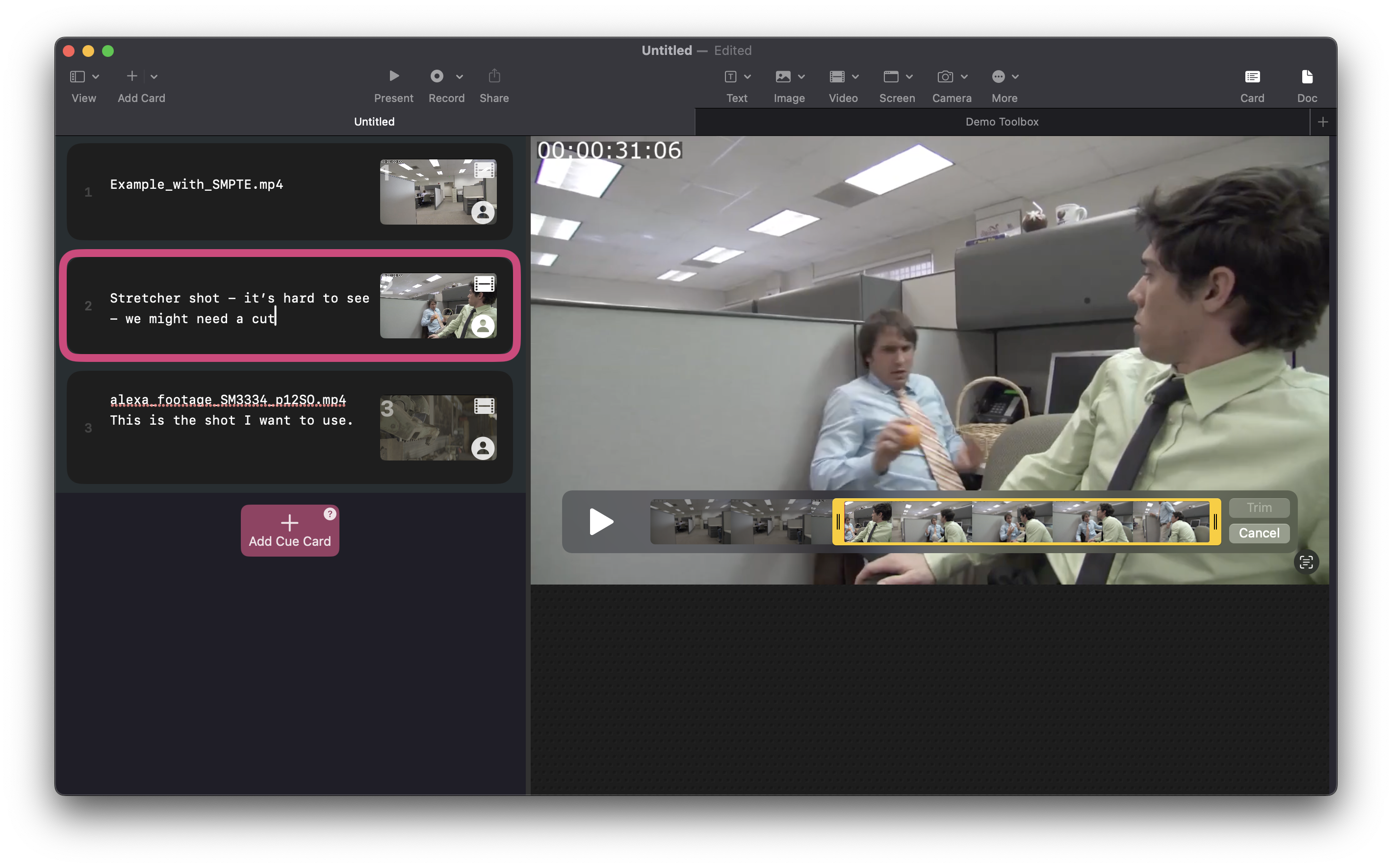Expand the Screen dropdown chevron
1392x868 pixels.
click(909, 77)
